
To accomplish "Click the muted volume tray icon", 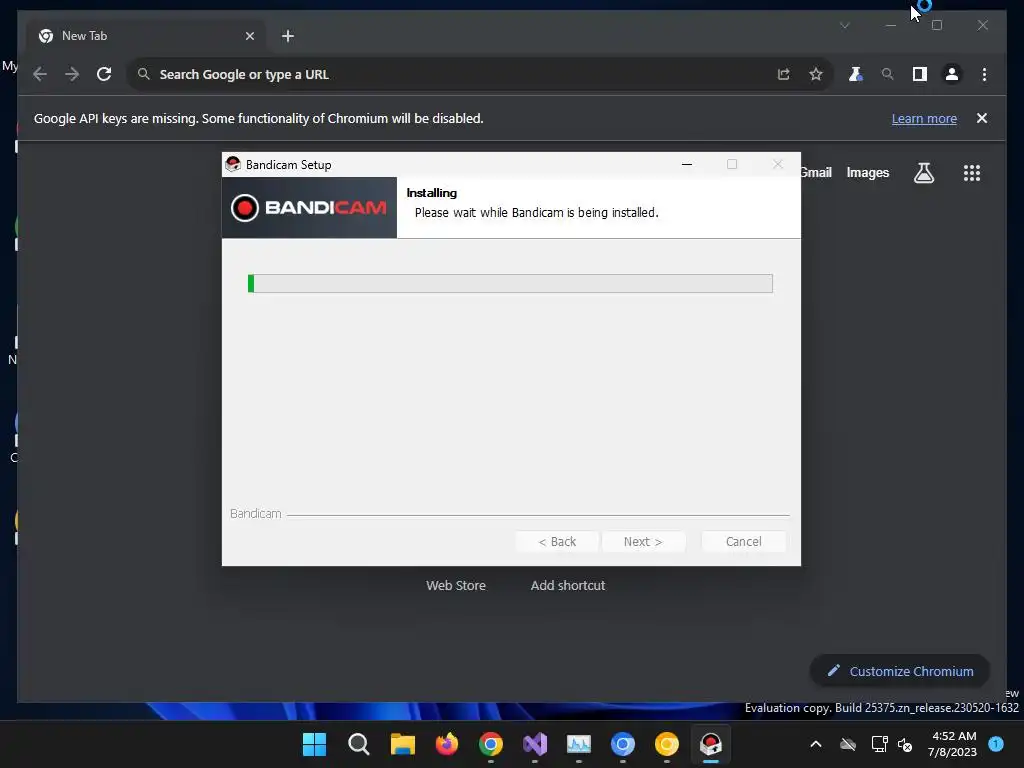I will 904,744.
